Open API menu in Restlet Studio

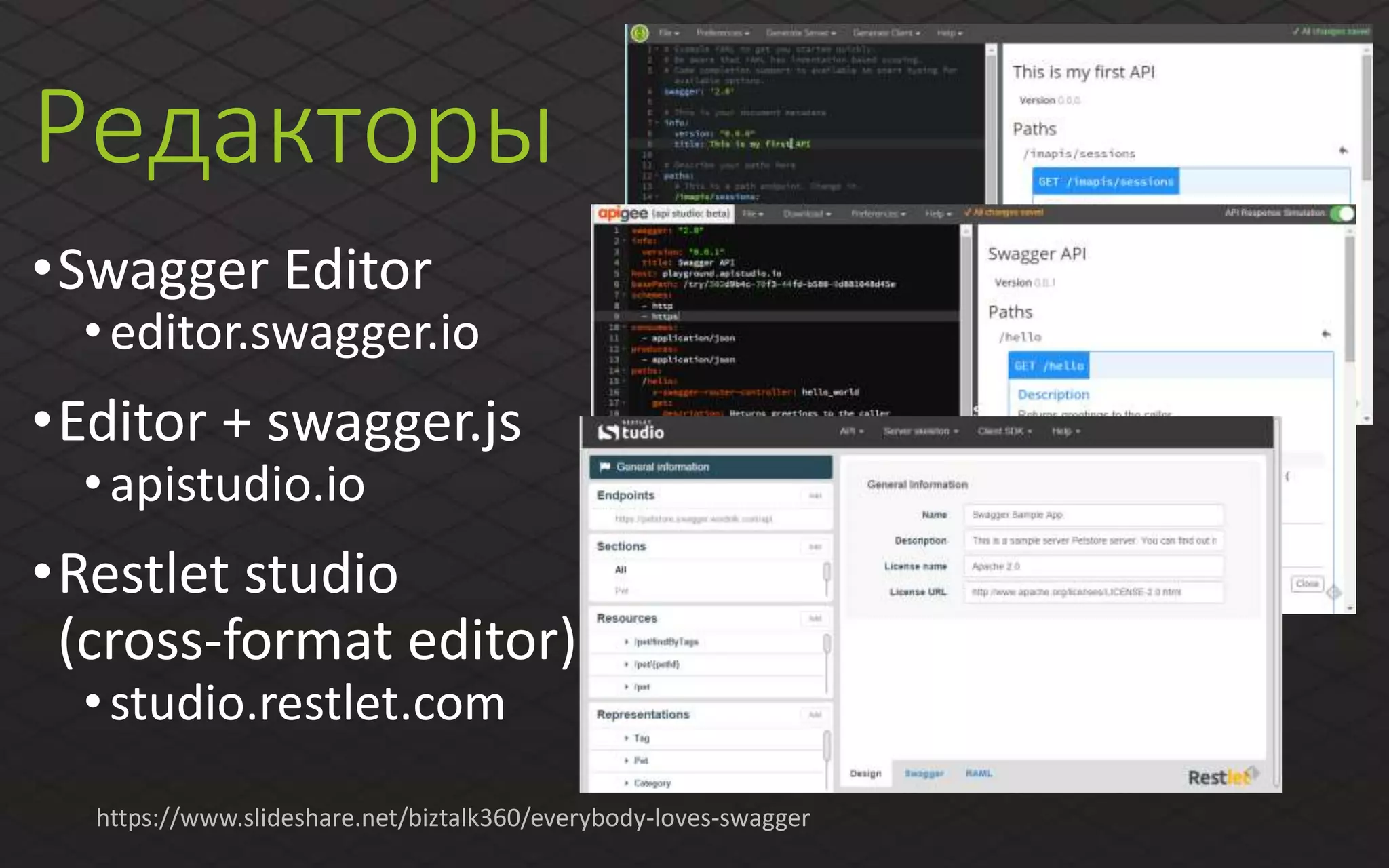coord(852,431)
